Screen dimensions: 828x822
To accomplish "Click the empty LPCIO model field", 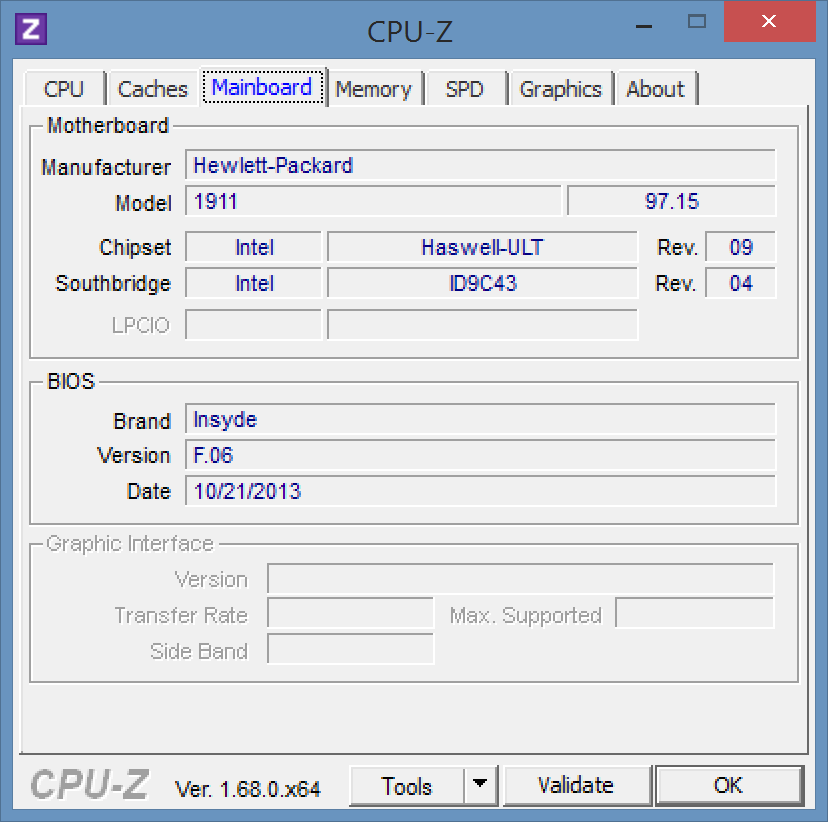I will pos(482,325).
